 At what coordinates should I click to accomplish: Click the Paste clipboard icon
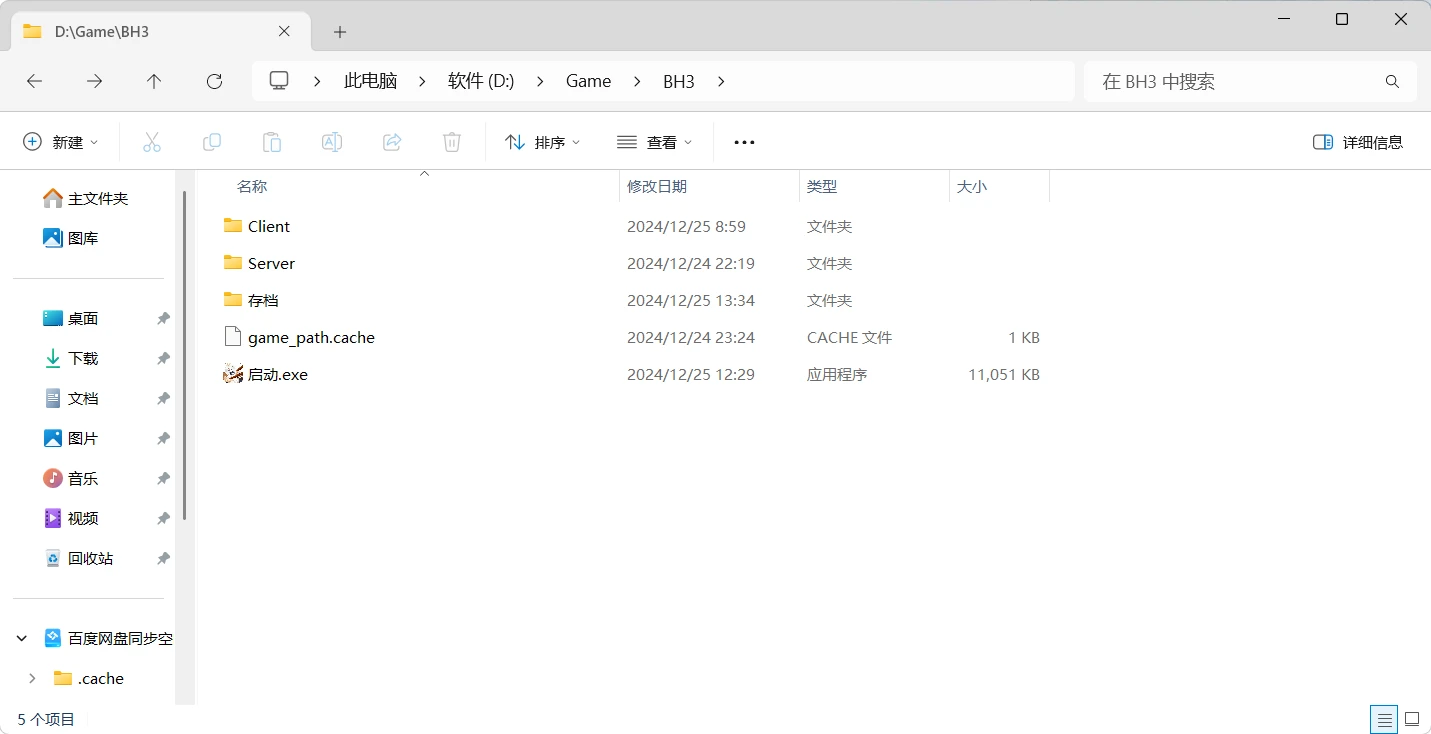(x=272, y=142)
